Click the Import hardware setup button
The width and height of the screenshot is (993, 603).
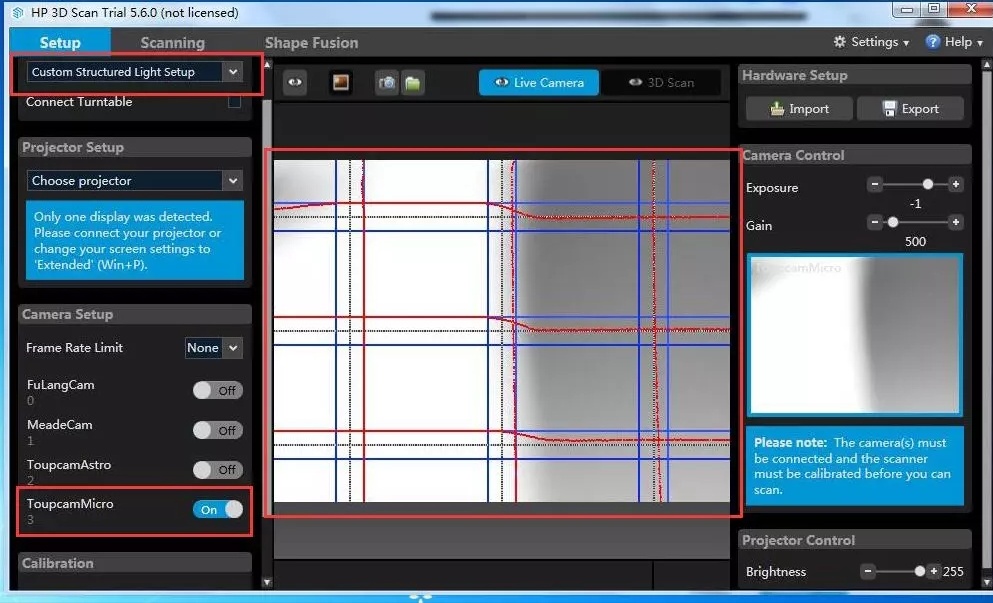(799, 109)
